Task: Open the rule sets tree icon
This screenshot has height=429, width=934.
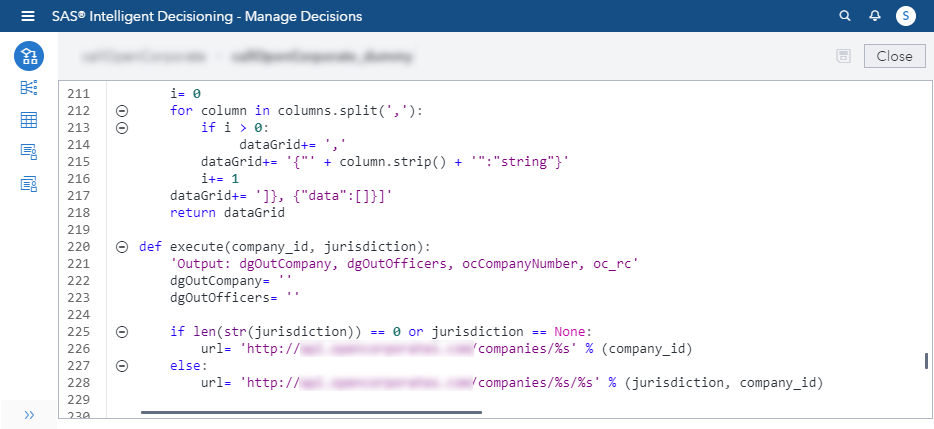Action: pyautogui.click(x=29, y=88)
